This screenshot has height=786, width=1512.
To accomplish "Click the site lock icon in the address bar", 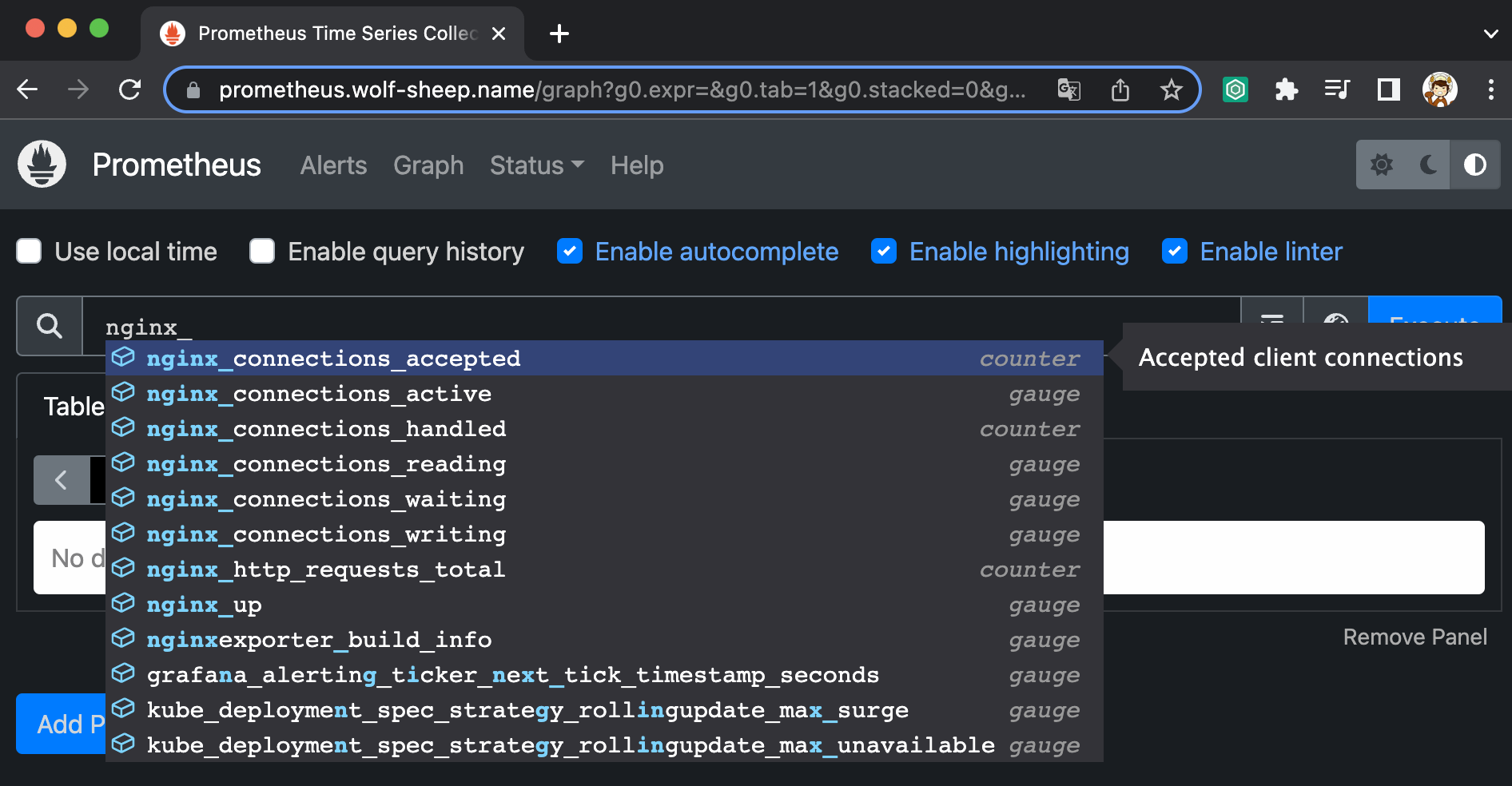I will [x=193, y=90].
